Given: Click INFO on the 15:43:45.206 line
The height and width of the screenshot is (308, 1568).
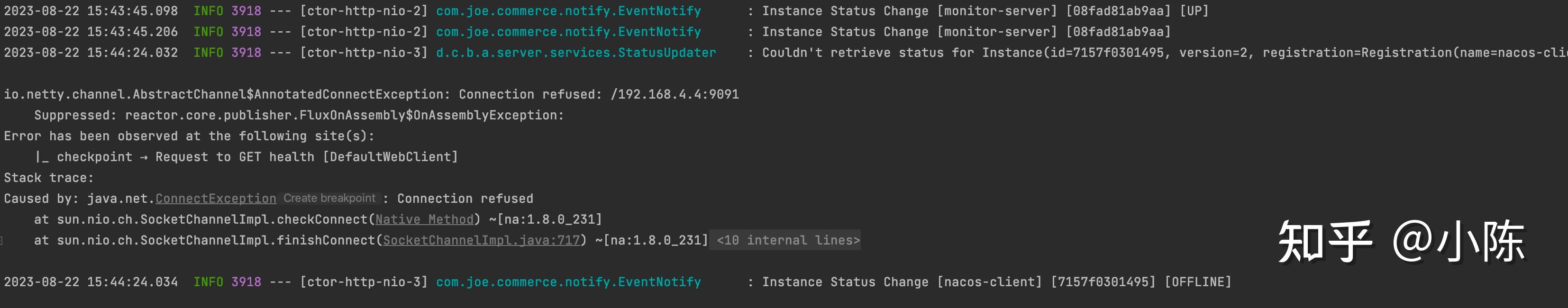Looking at the screenshot, I should click(x=208, y=32).
